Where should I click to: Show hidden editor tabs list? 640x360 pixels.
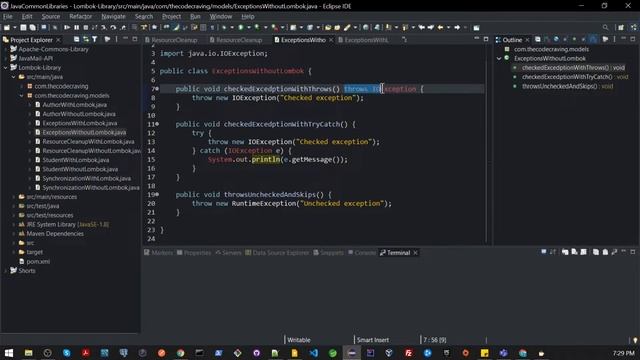coord(404,40)
